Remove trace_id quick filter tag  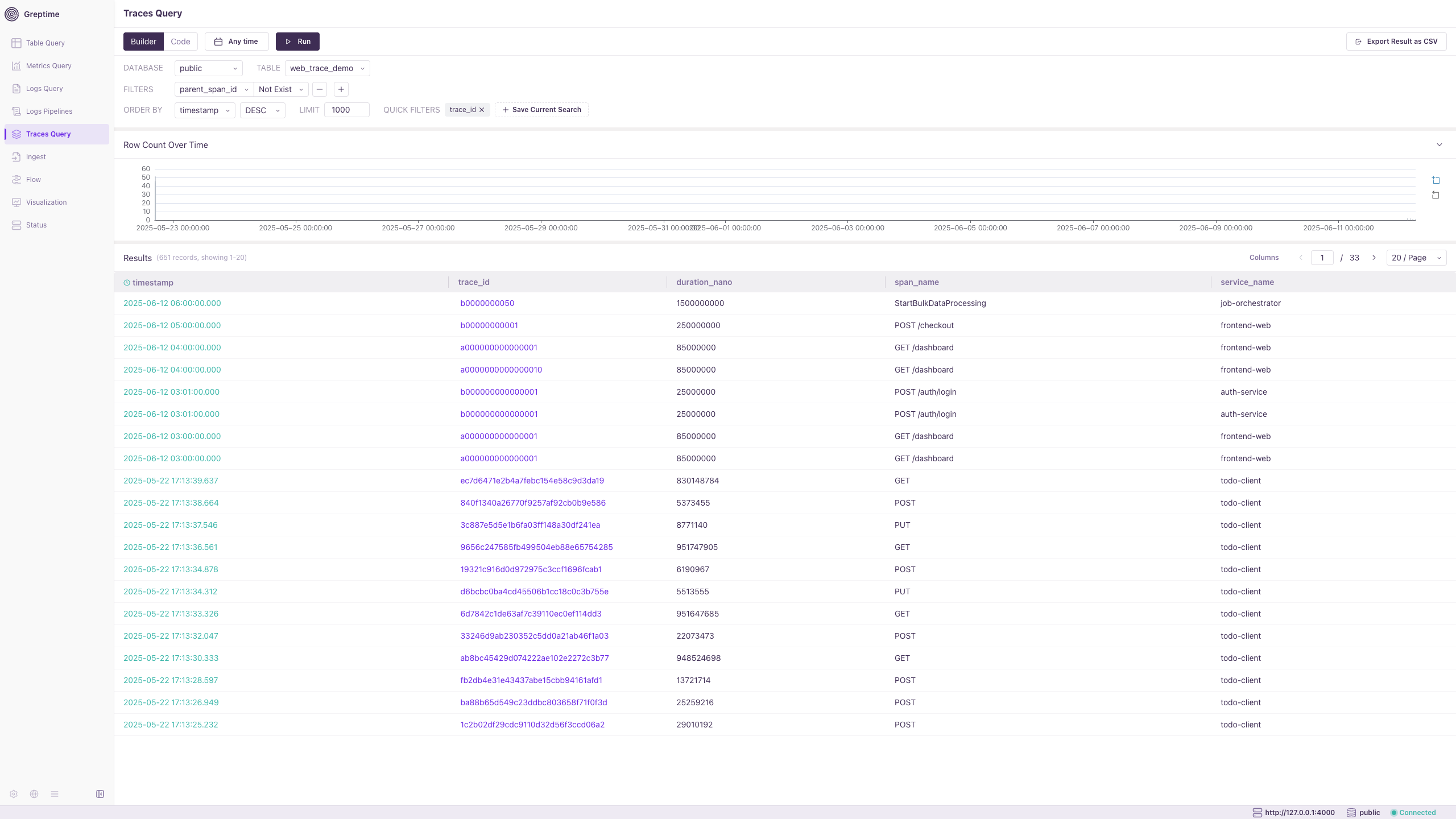[482, 110]
